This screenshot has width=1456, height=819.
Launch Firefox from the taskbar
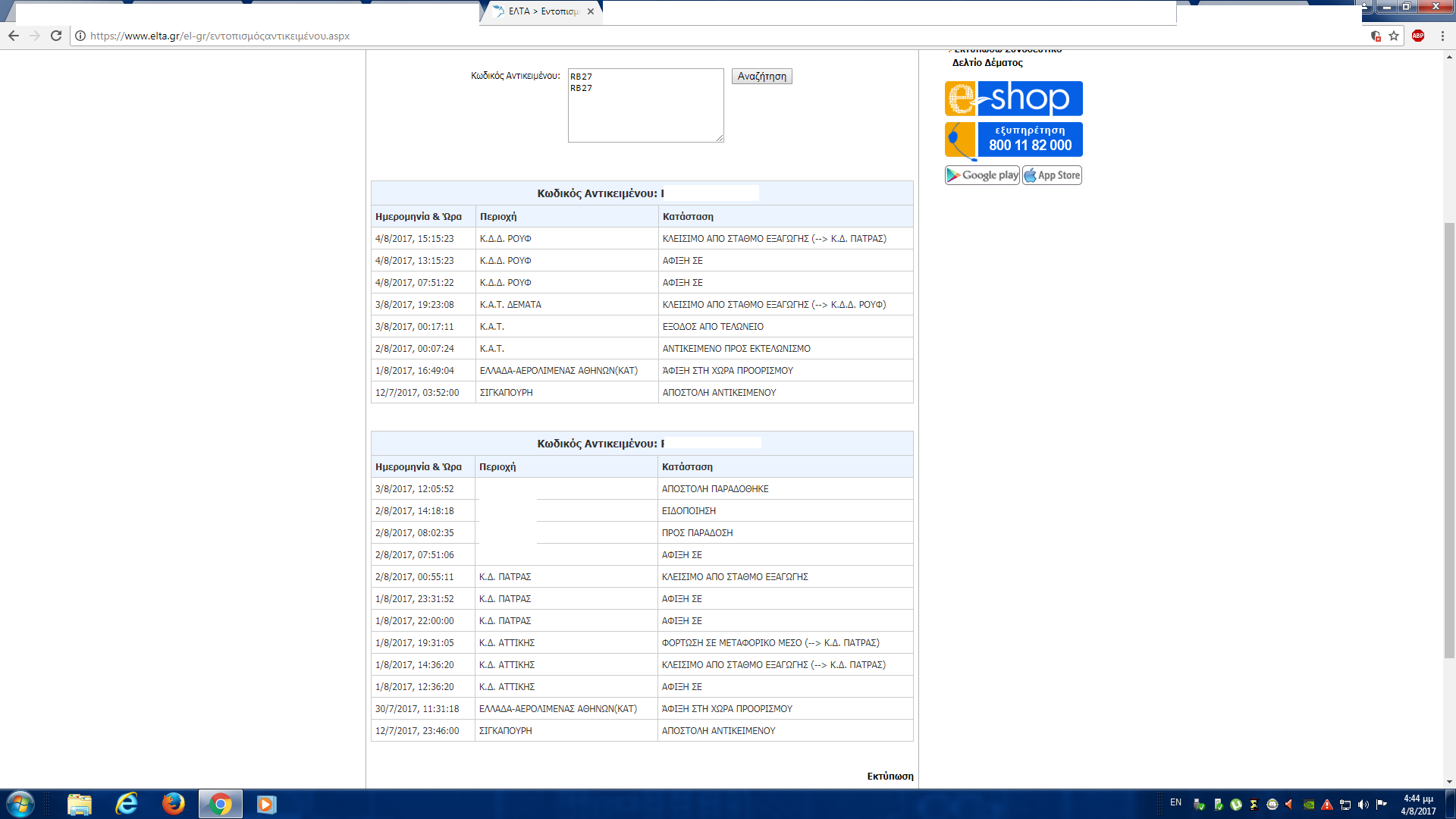click(173, 804)
